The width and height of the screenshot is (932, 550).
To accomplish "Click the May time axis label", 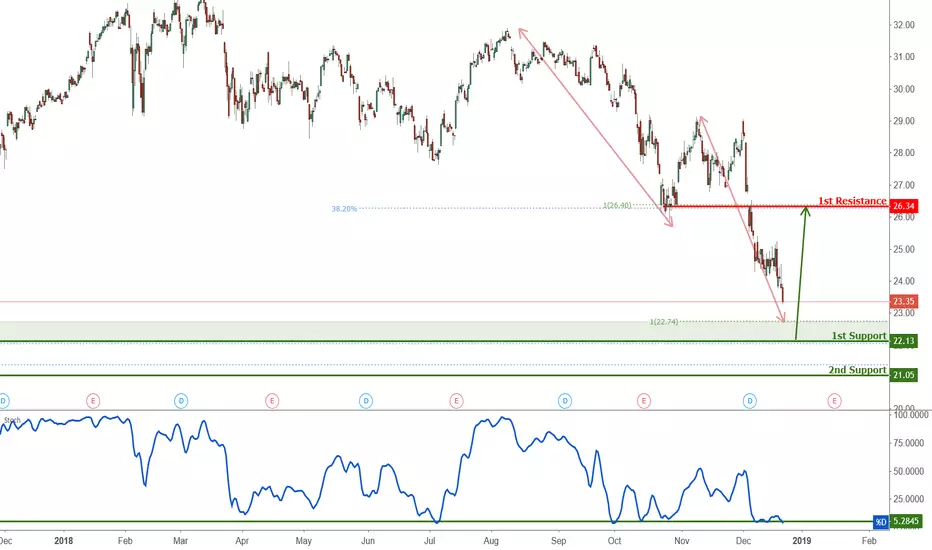I will click(x=304, y=540).
